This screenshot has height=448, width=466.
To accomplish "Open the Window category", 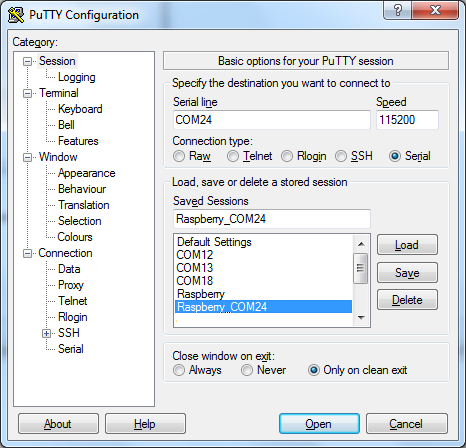I will pyautogui.click(x=58, y=157).
